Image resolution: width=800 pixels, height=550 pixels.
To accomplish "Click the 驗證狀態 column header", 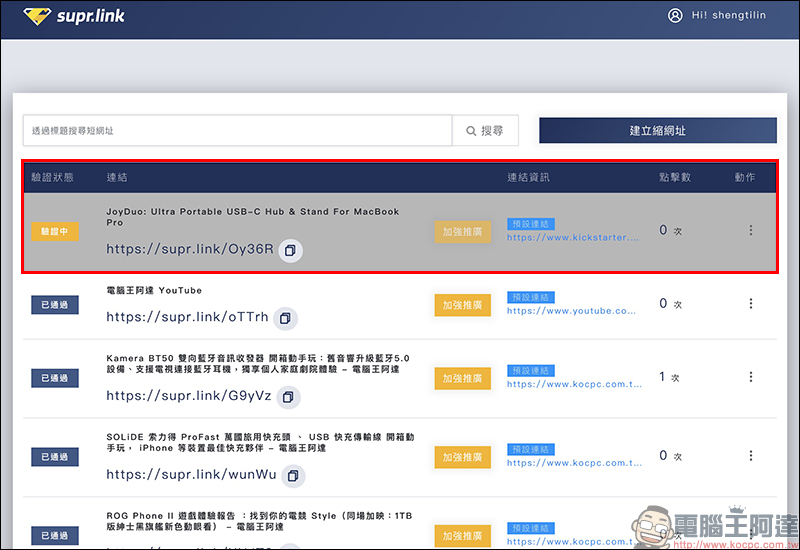I will coord(53,178).
